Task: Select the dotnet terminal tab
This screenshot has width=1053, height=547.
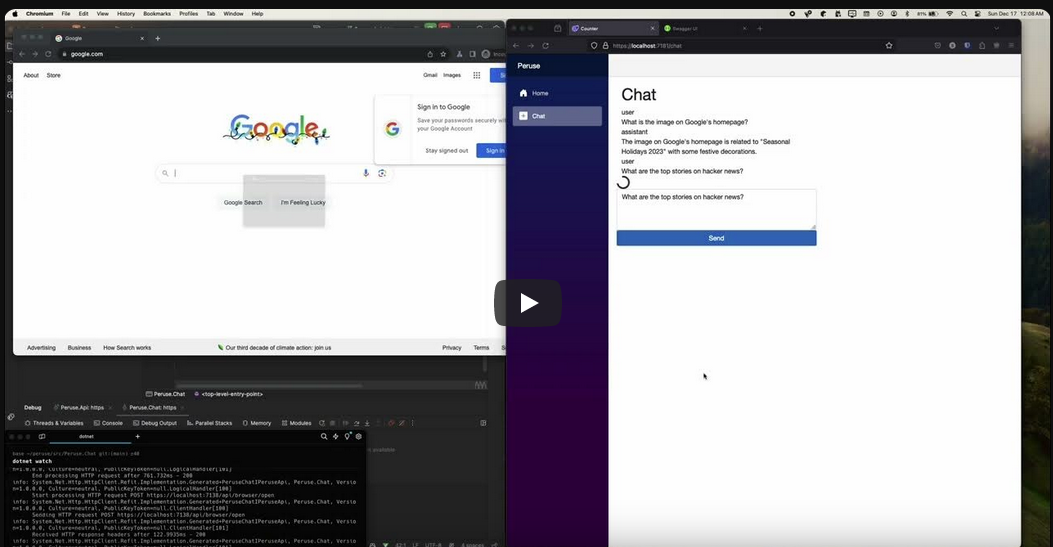Action: 87,437
